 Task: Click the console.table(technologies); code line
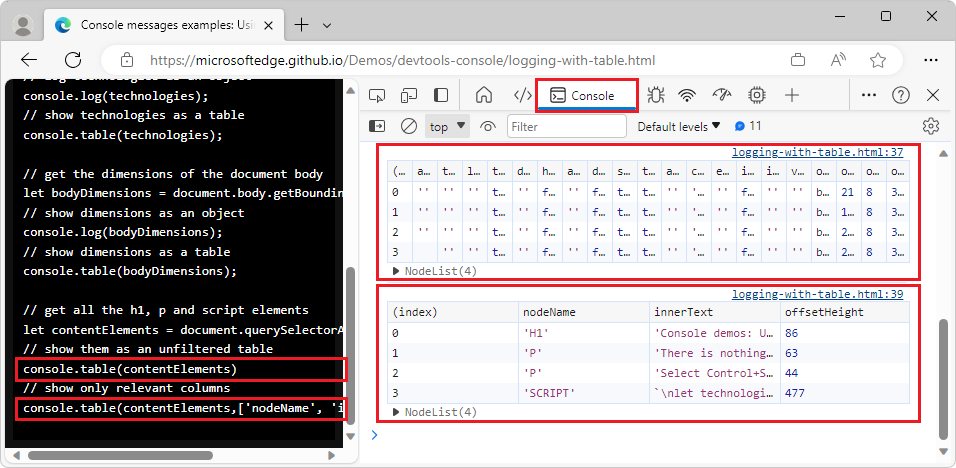click(x=123, y=135)
